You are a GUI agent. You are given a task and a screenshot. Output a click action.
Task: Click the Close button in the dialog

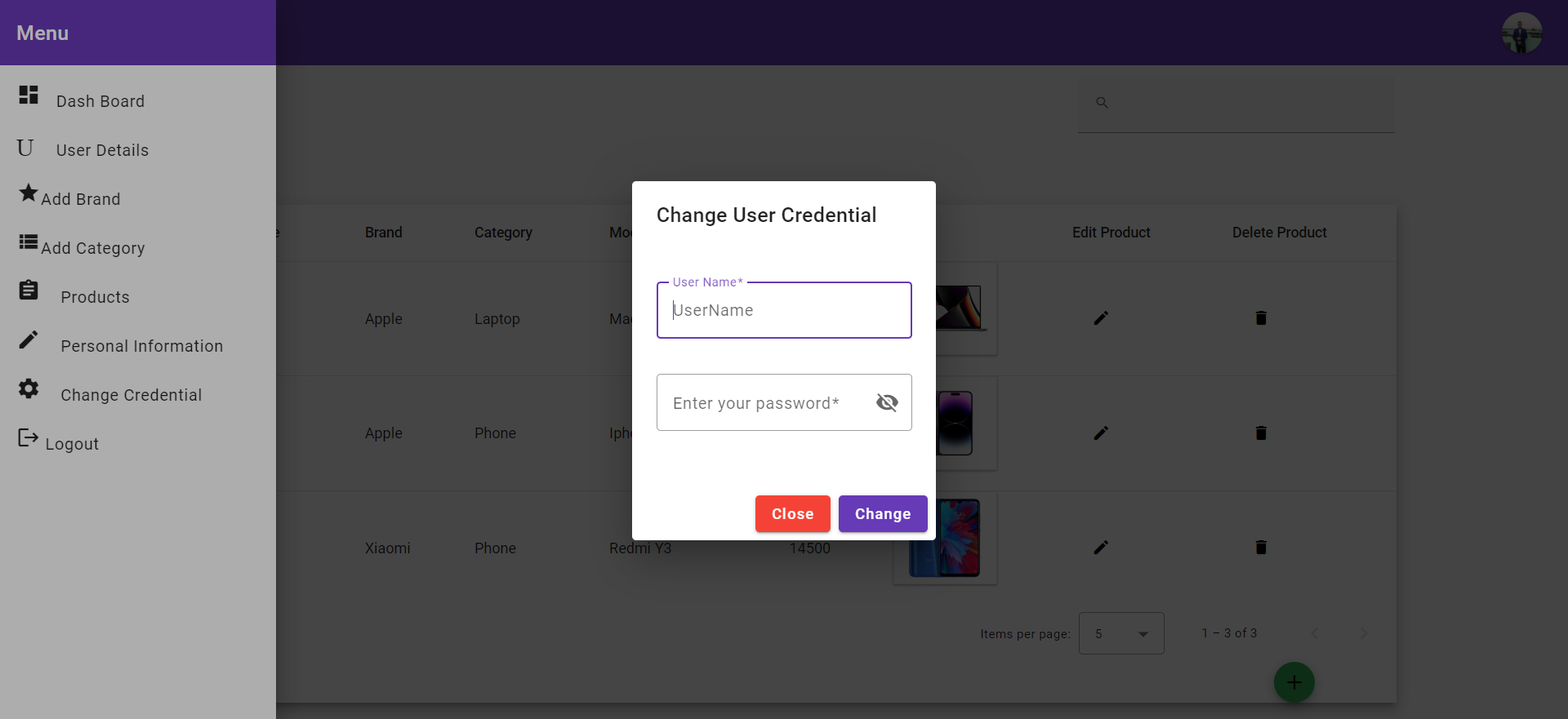pyautogui.click(x=791, y=513)
